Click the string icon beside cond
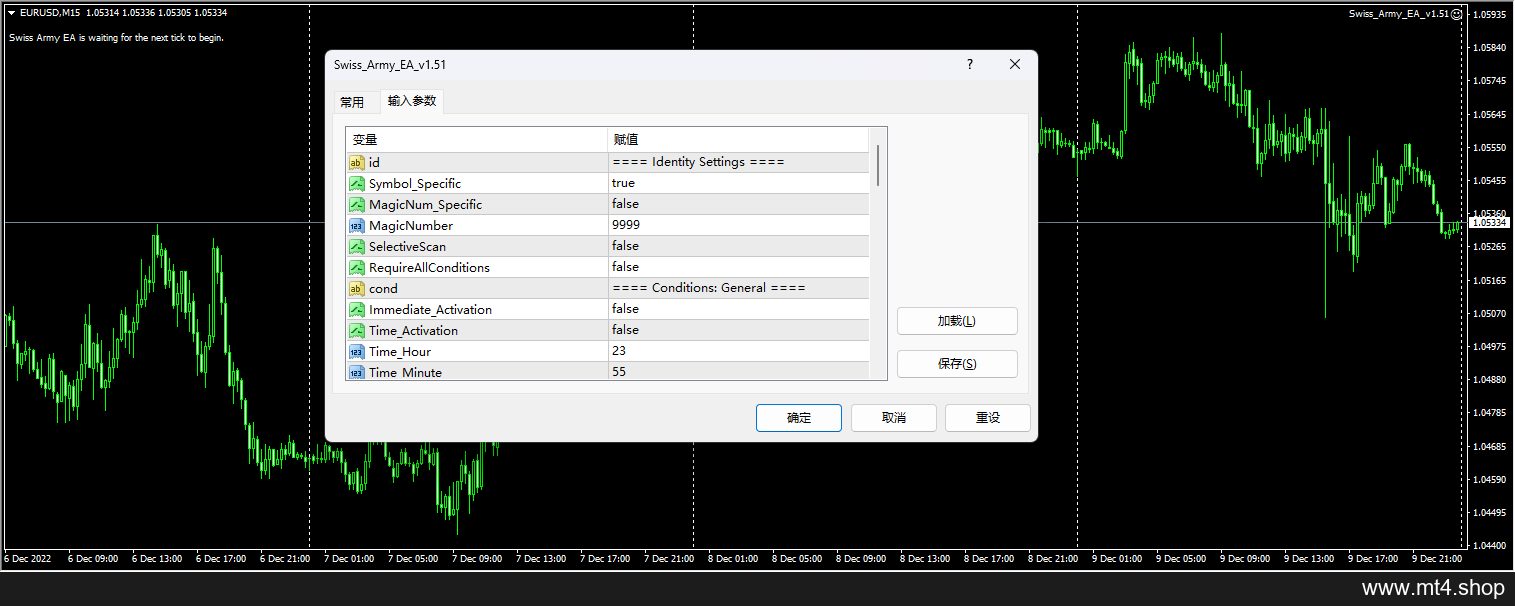 (x=356, y=288)
